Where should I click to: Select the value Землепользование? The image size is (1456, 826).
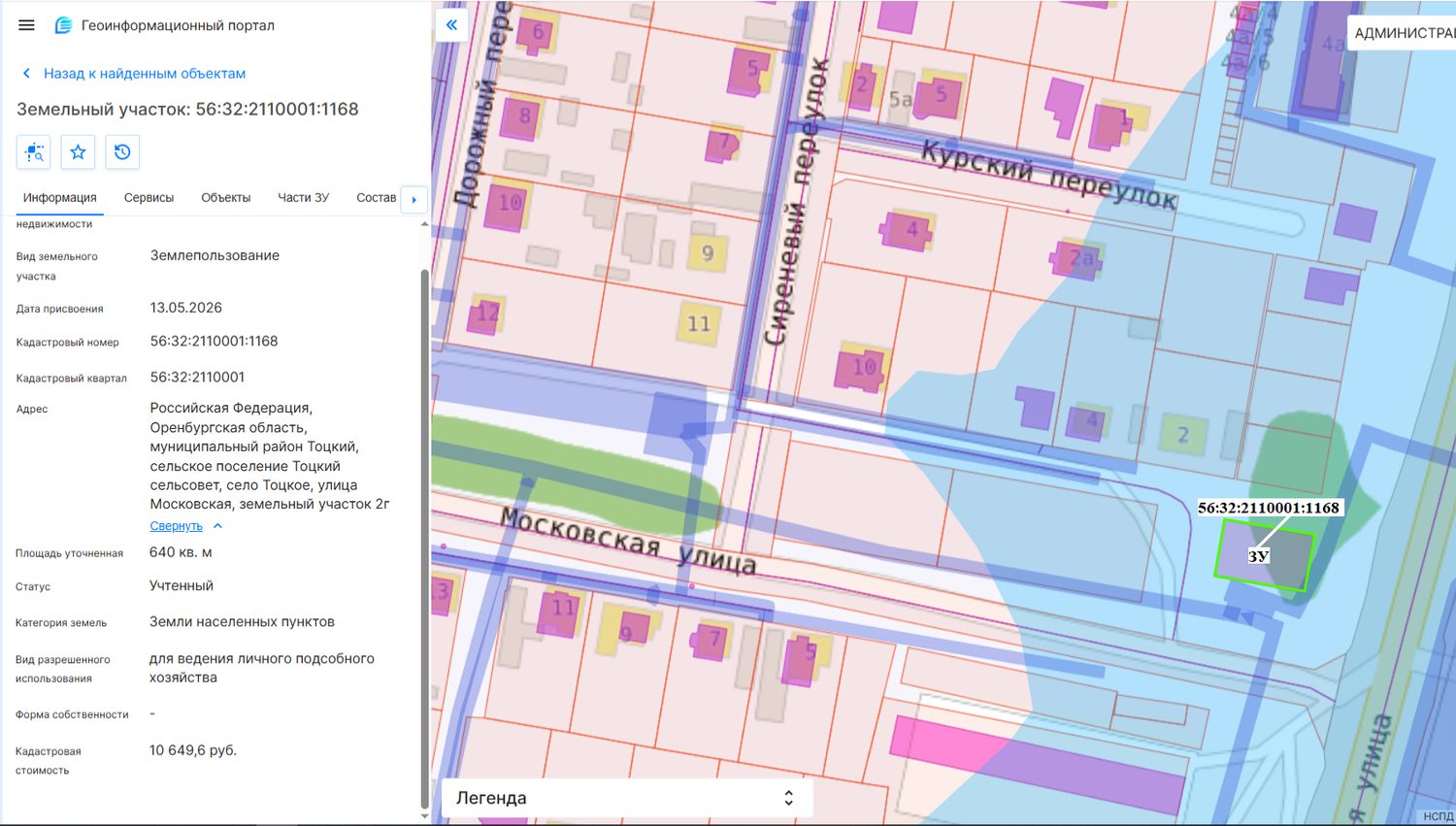pyautogui.click(x=215, y=255)
